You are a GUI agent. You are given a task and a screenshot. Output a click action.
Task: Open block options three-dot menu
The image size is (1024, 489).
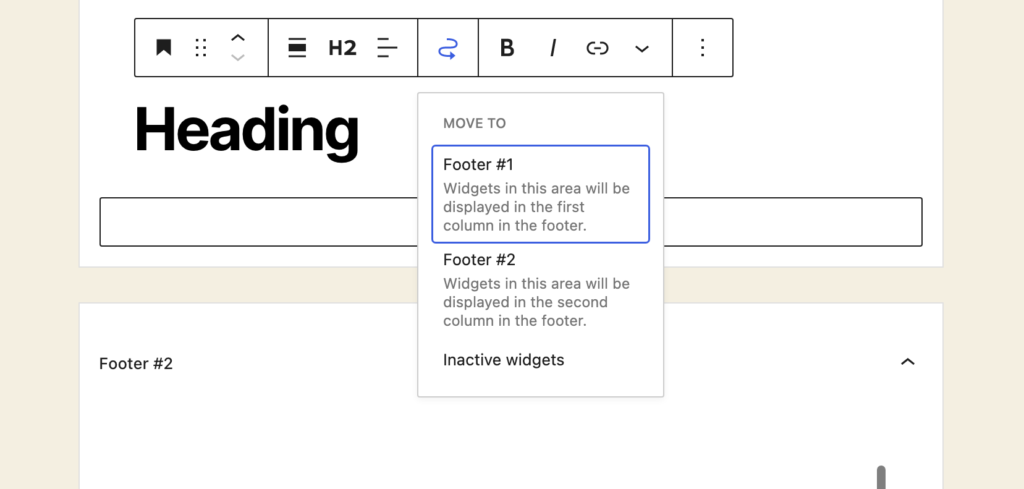[702, 48]
